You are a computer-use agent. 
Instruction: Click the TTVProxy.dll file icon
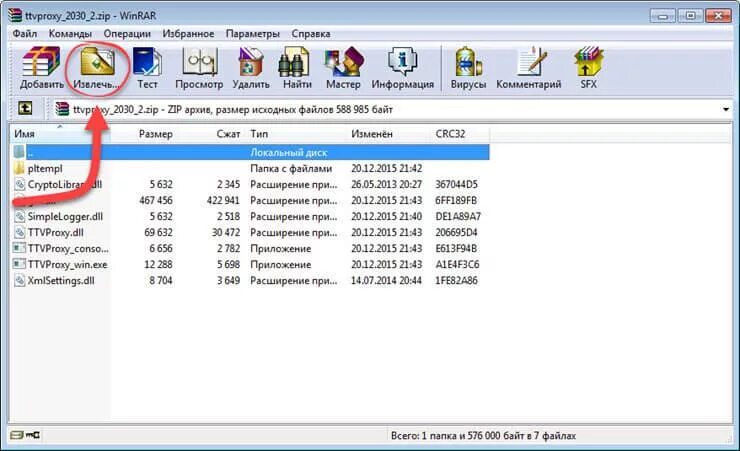pos(19,233)
